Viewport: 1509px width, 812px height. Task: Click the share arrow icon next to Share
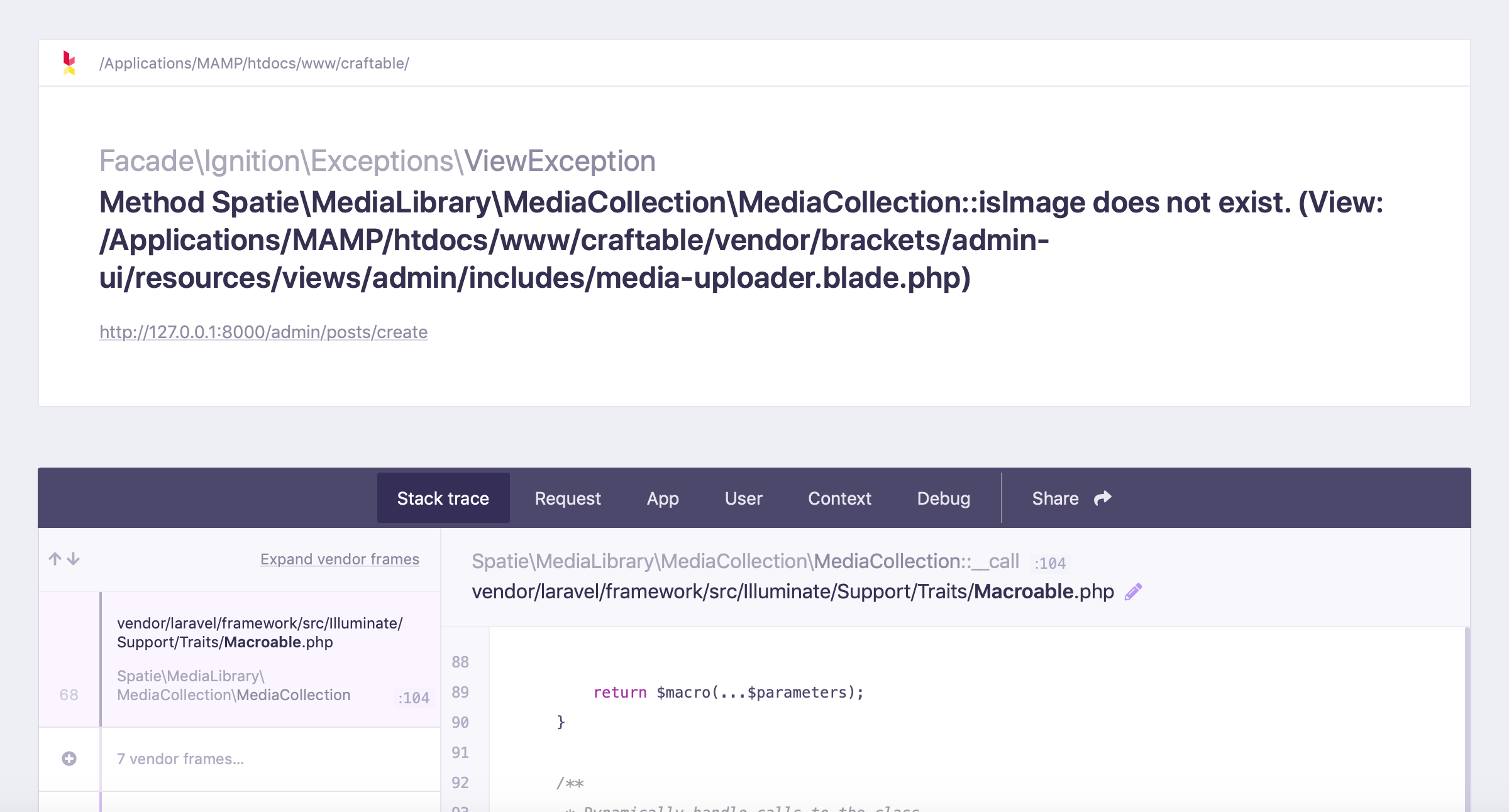click(x=1102, y=497)
